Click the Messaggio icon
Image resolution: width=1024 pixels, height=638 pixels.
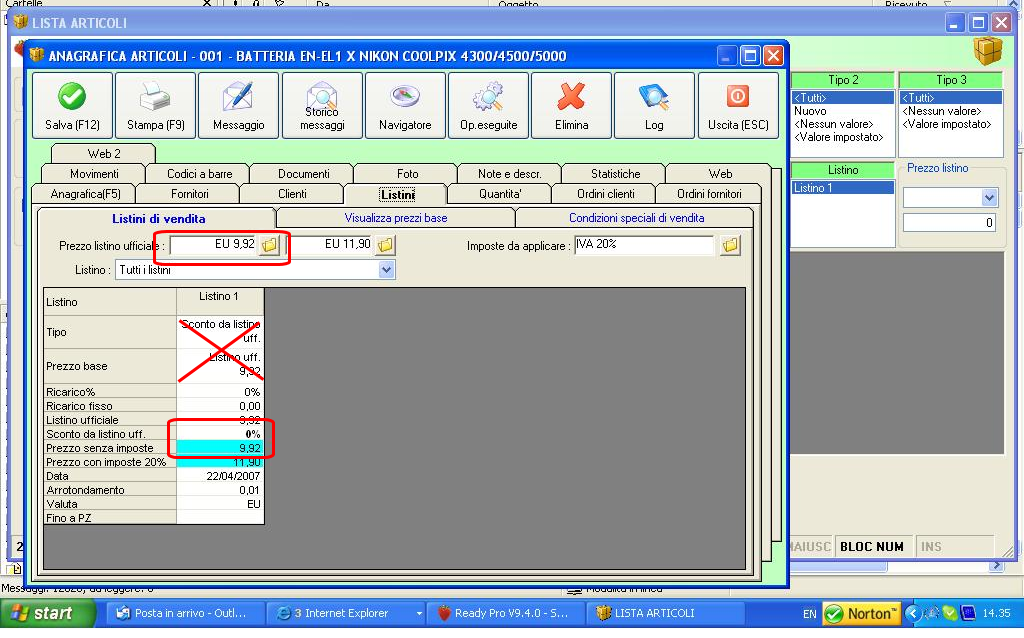[238, 104]
